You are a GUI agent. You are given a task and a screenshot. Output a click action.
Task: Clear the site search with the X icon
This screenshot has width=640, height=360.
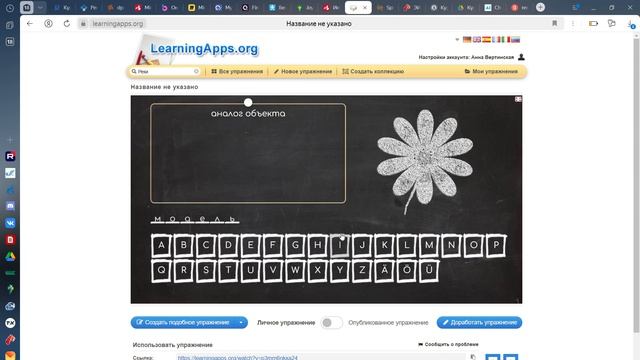(196, 71)
